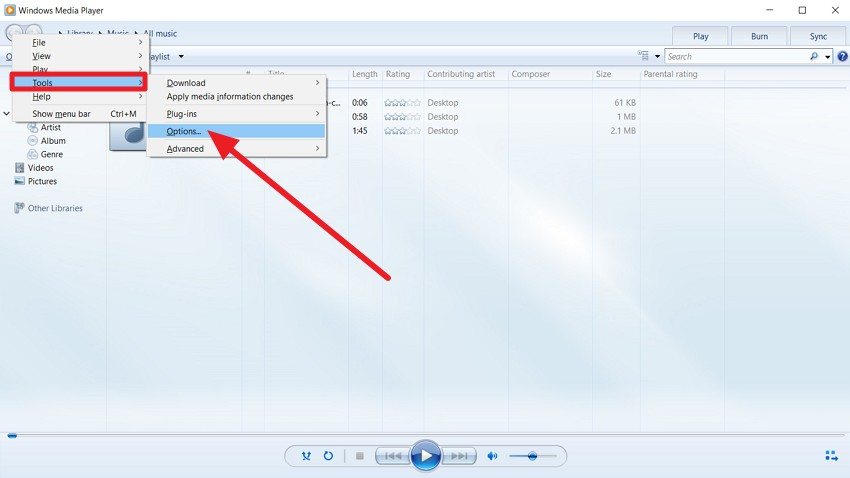
Task: Focus the Search input field
Action: point(737,56)
